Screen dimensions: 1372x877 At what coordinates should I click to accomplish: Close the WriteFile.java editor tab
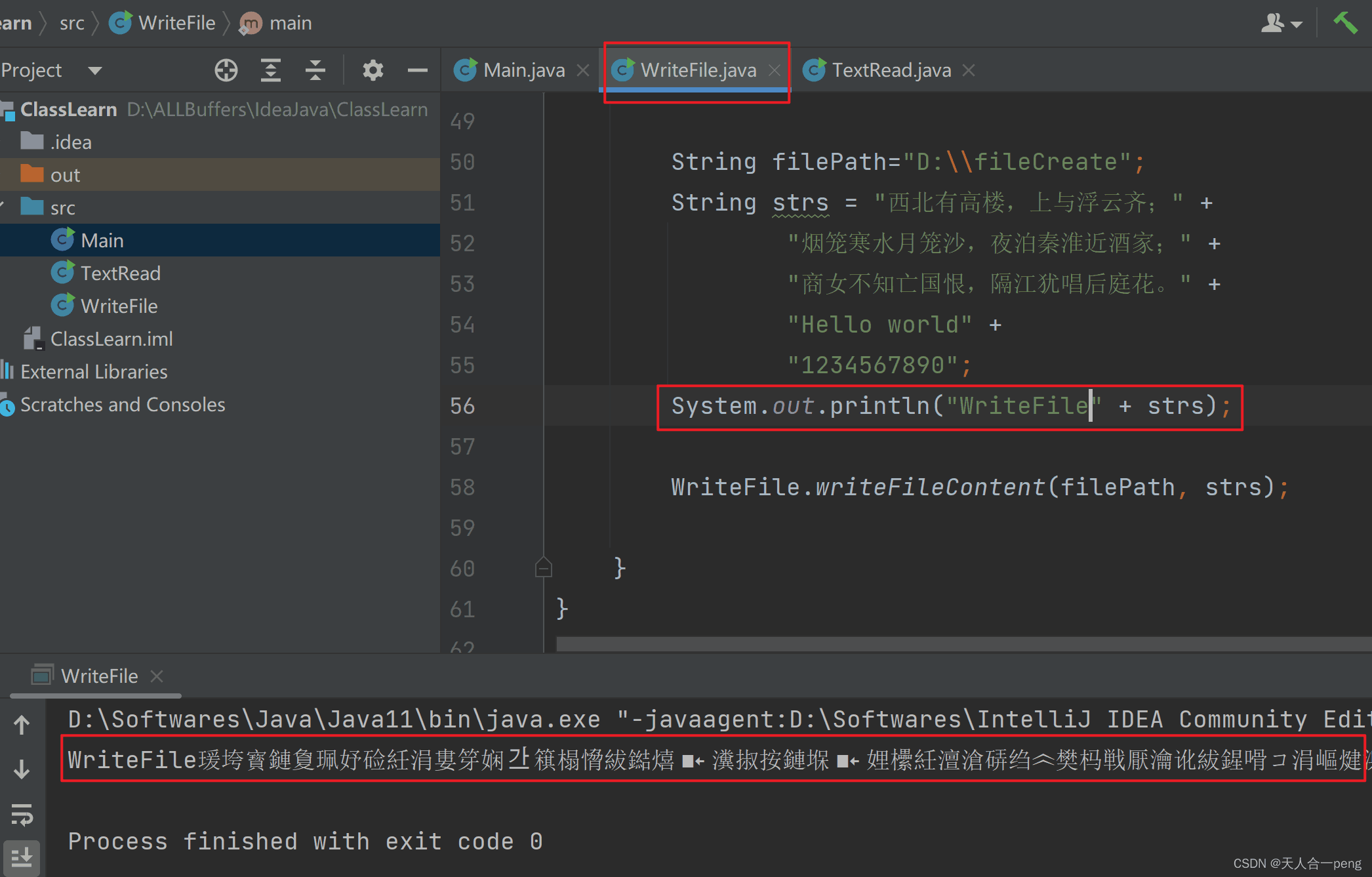tap(775, 70)
